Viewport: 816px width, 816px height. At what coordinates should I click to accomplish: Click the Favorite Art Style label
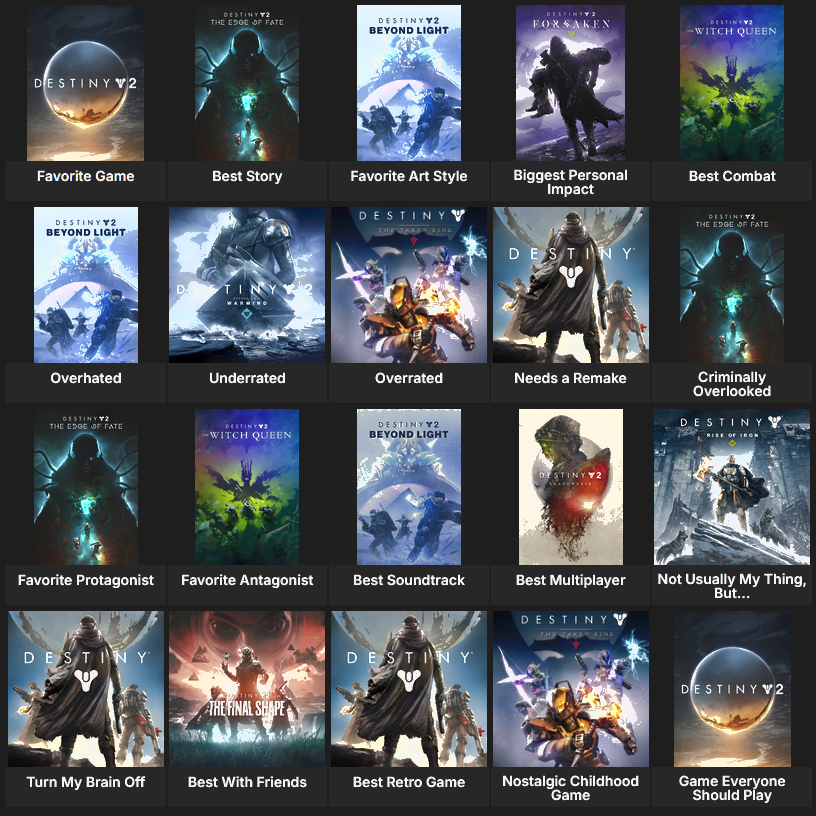409,176
